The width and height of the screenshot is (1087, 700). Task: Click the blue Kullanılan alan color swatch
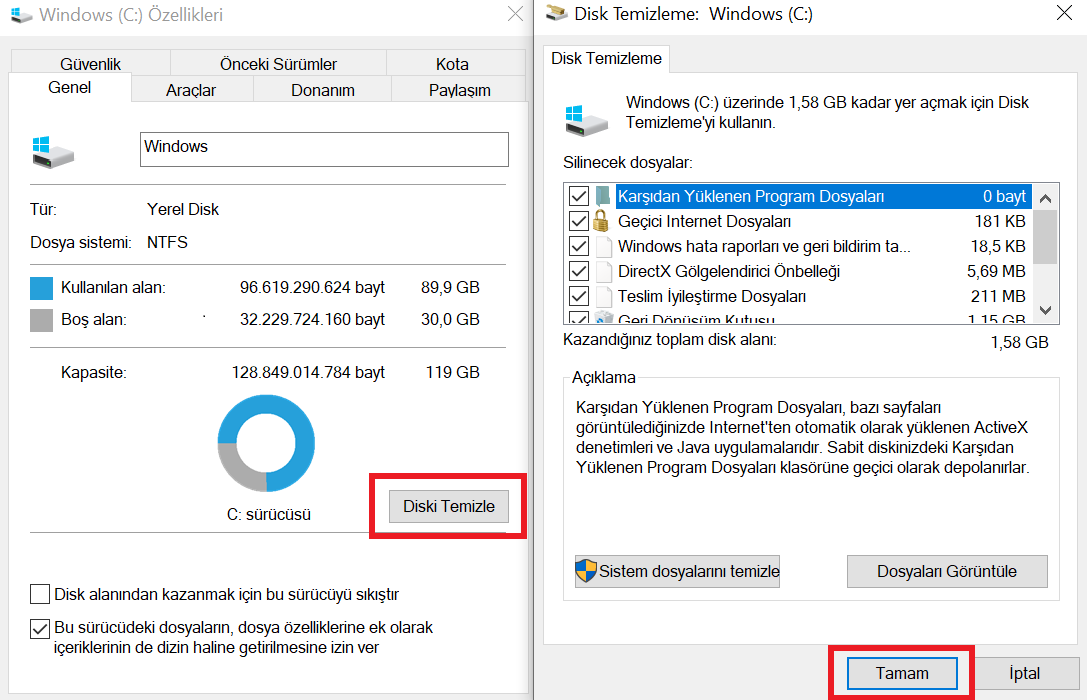click(x=39, y=287)
